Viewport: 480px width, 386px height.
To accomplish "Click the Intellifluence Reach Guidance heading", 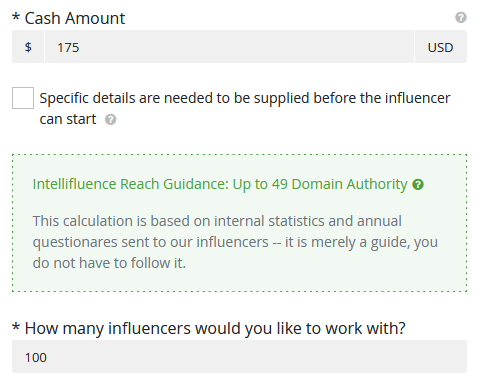I will [220, 184].
